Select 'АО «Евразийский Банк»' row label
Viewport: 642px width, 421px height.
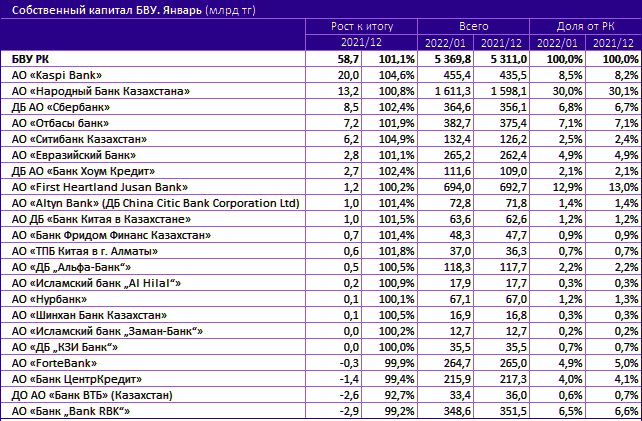[x=74, y=155]
